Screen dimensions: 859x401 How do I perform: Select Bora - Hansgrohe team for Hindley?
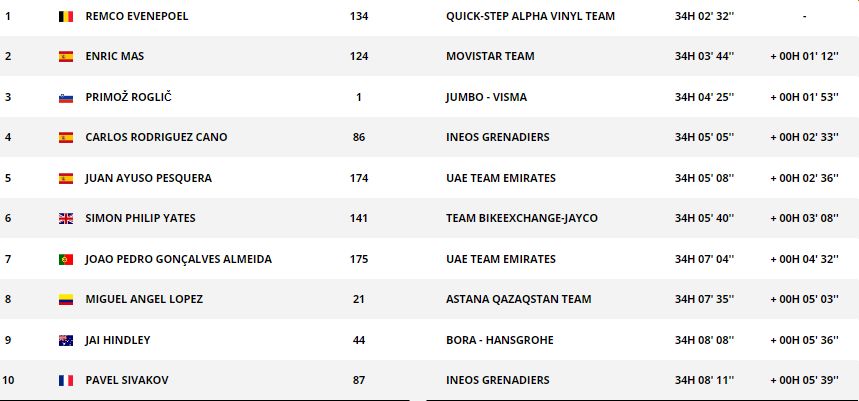point(498,340)
